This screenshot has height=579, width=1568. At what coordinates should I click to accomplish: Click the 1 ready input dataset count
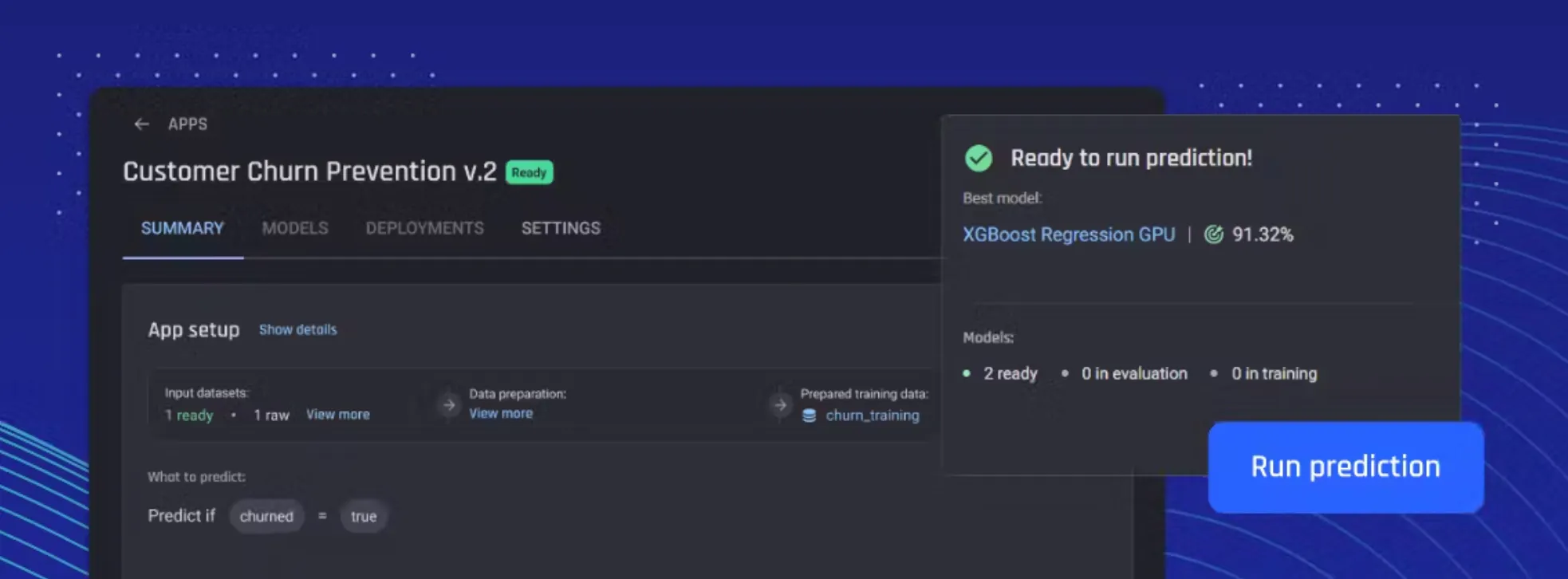coord(189,416)
